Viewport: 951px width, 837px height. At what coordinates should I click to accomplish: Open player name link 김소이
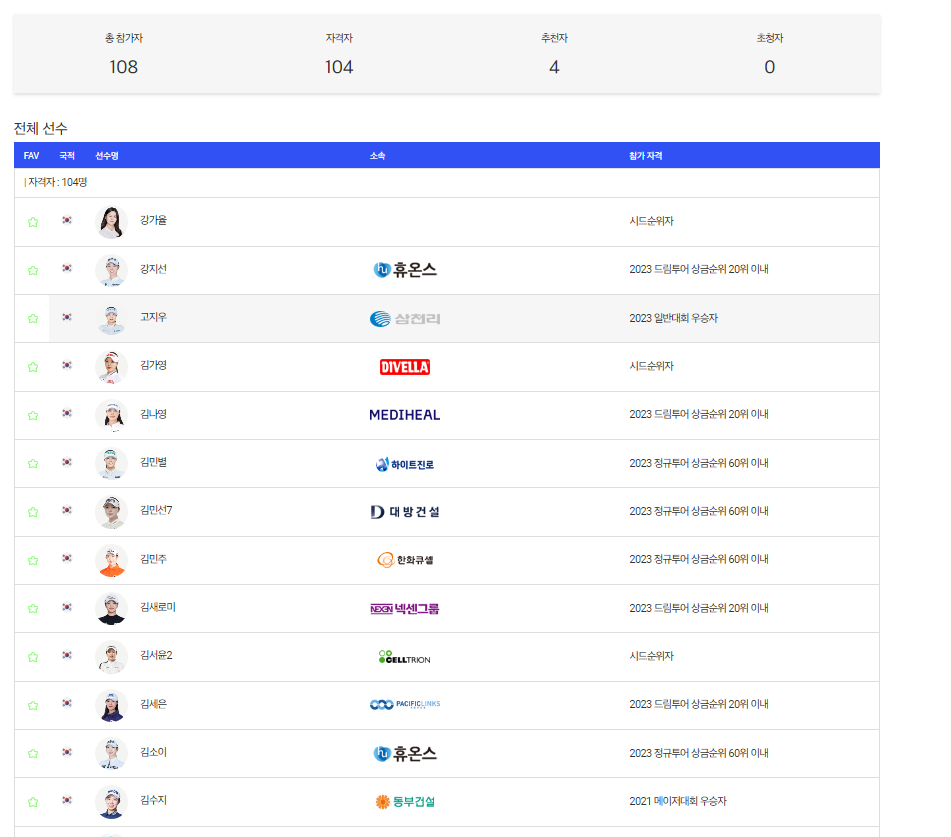(153, 752)
